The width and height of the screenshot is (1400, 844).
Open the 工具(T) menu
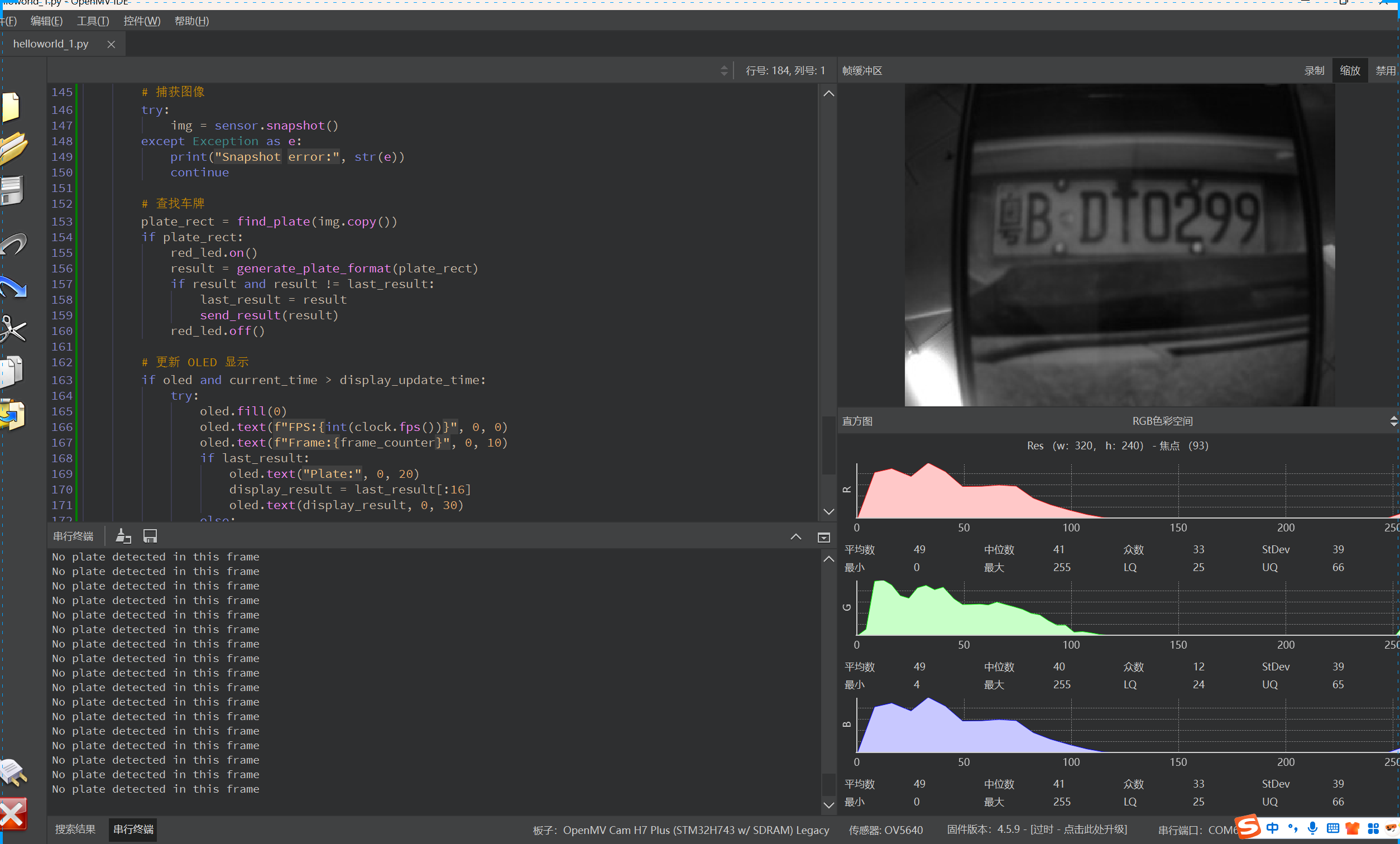[93, 21]
